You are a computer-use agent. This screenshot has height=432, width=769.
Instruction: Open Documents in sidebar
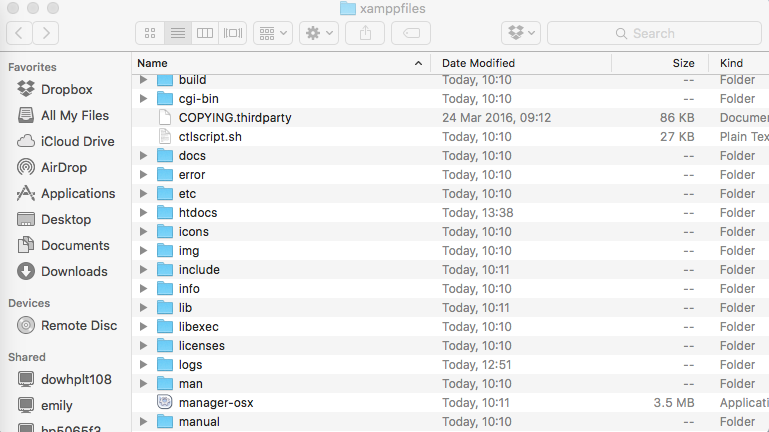tap(63, 245)
